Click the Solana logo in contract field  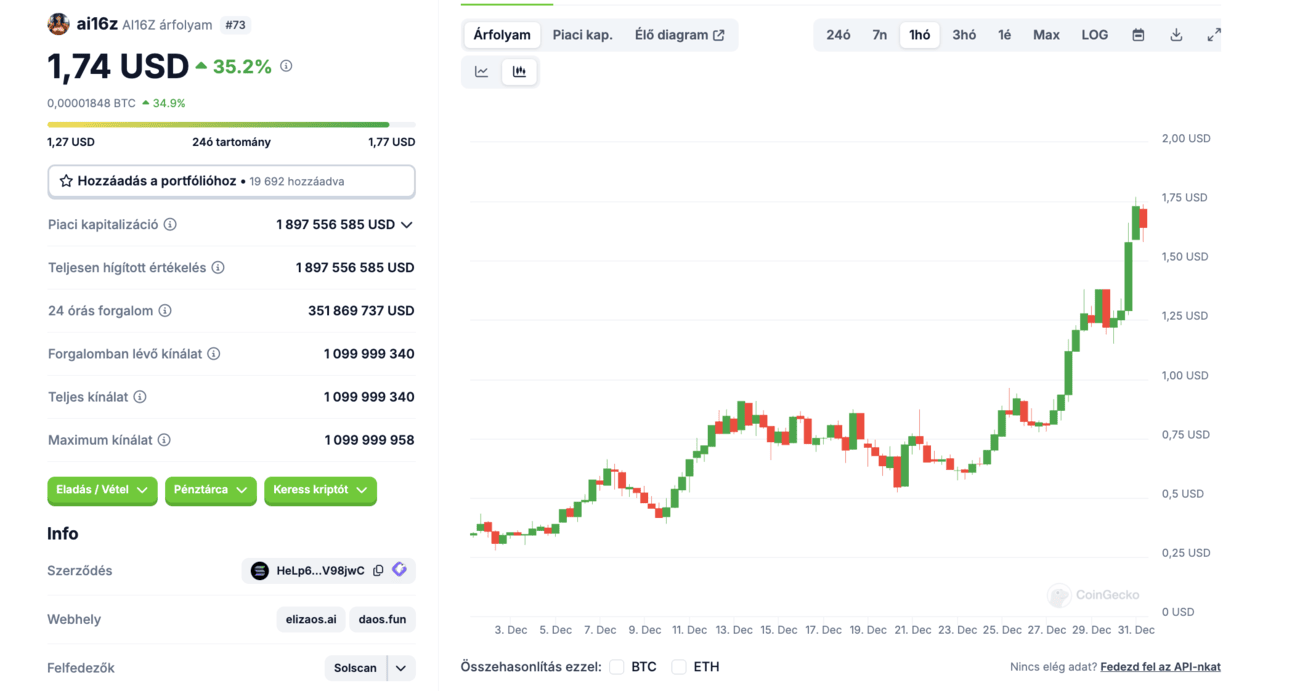click(260, 570)
